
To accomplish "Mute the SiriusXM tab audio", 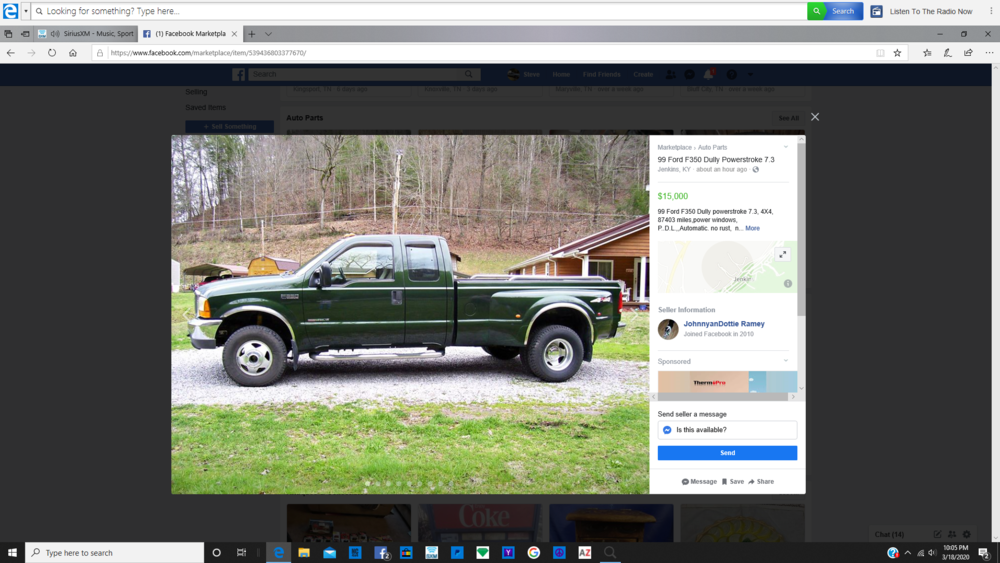I will [55, 34].
